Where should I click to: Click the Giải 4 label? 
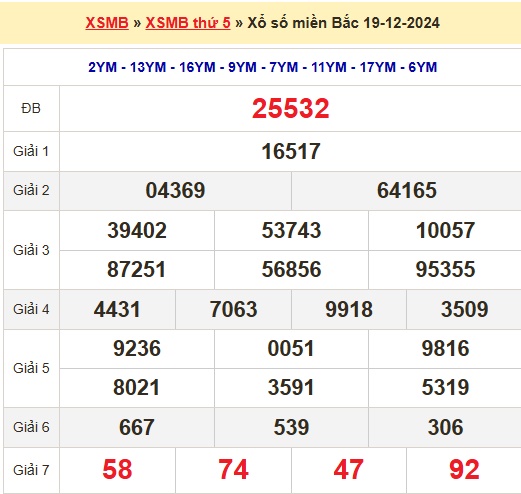31,309
